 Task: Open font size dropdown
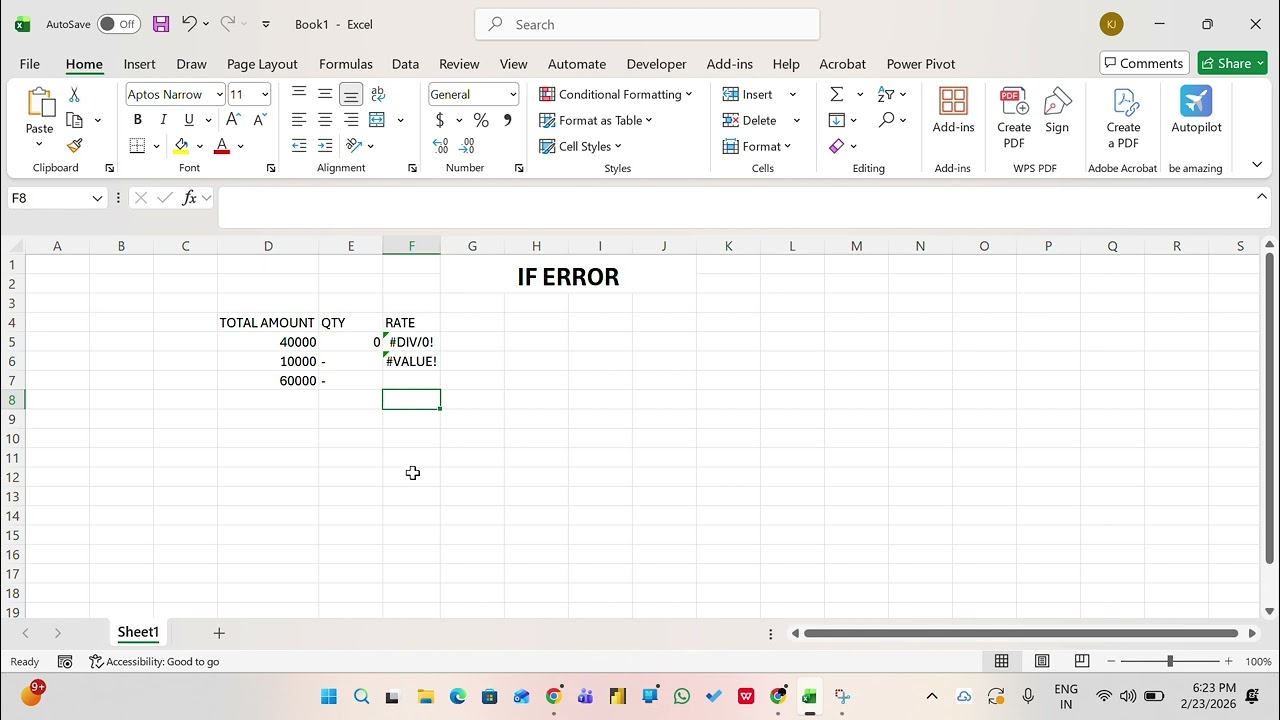click(265, 94)
